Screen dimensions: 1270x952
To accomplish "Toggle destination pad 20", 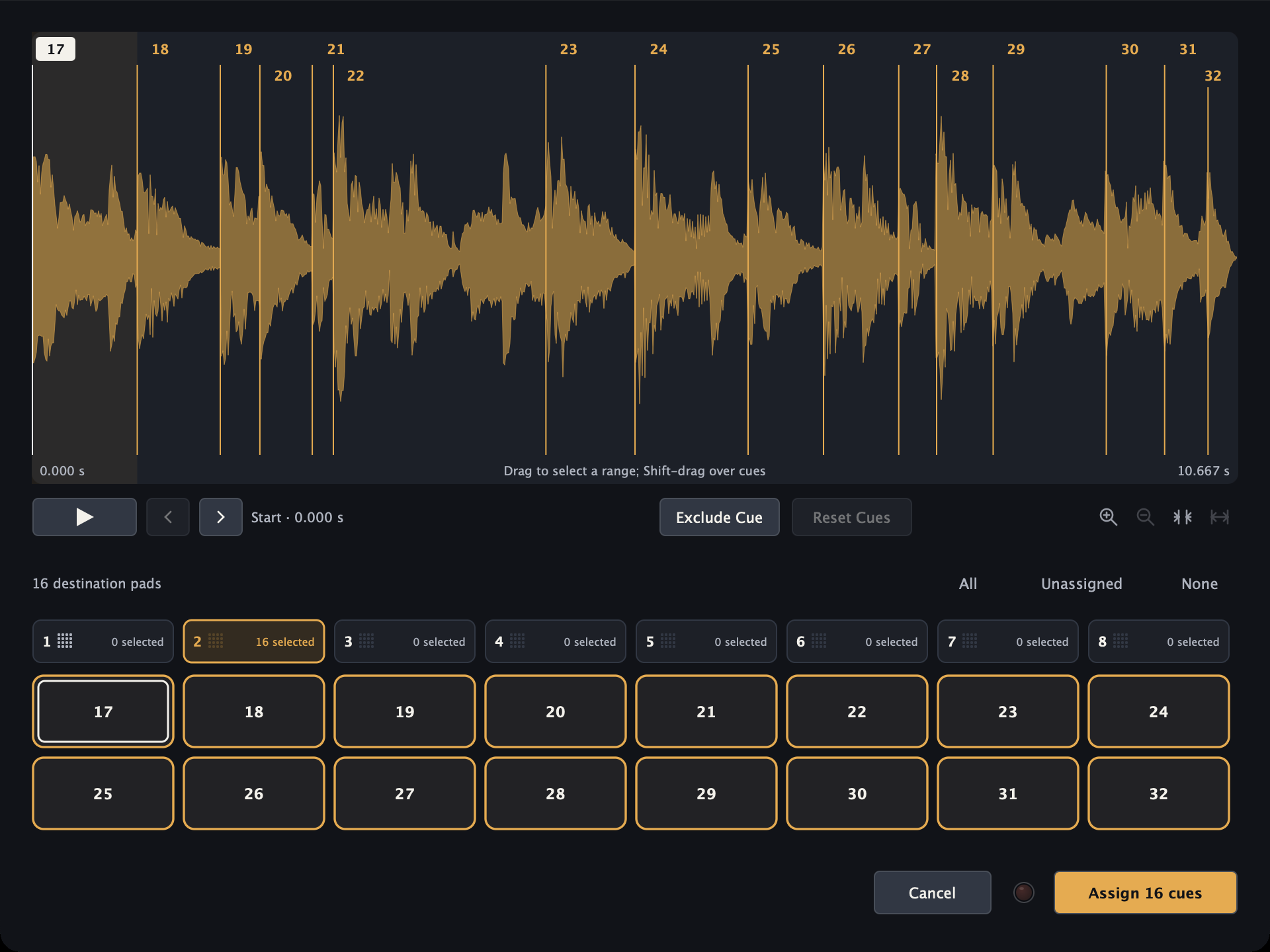I will coord(556,711).
